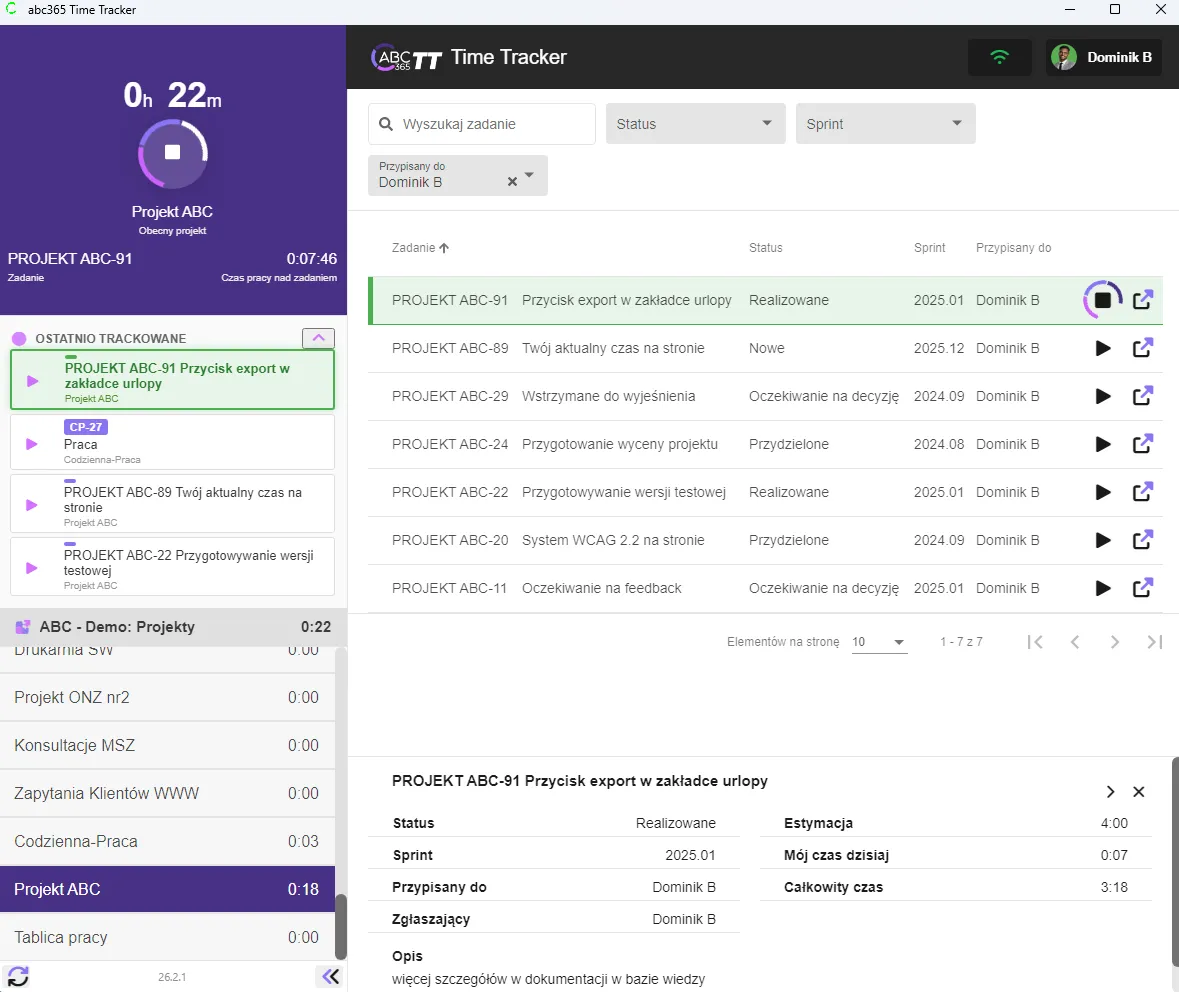Collapse the OSTATNIO TRACKOWANE section

(318, 338)
